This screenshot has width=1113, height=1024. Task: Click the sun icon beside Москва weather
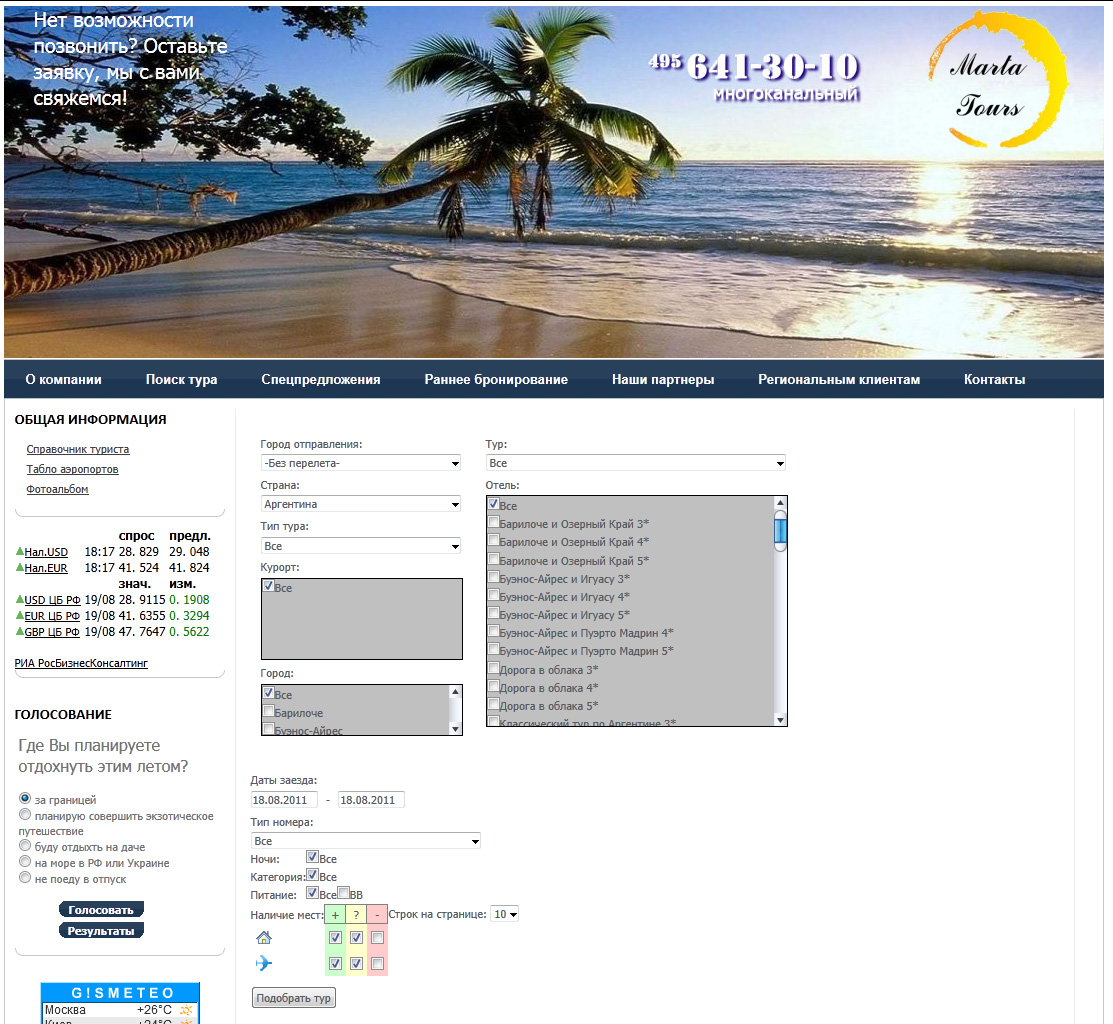click(186, 1011)
